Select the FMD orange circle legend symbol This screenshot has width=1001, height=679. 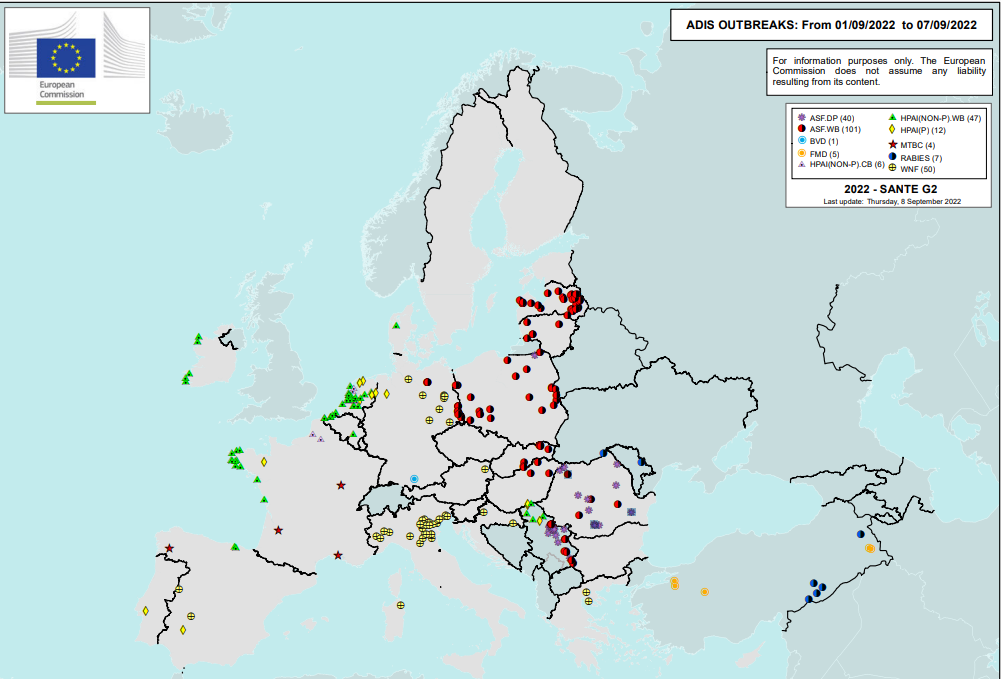802,153
